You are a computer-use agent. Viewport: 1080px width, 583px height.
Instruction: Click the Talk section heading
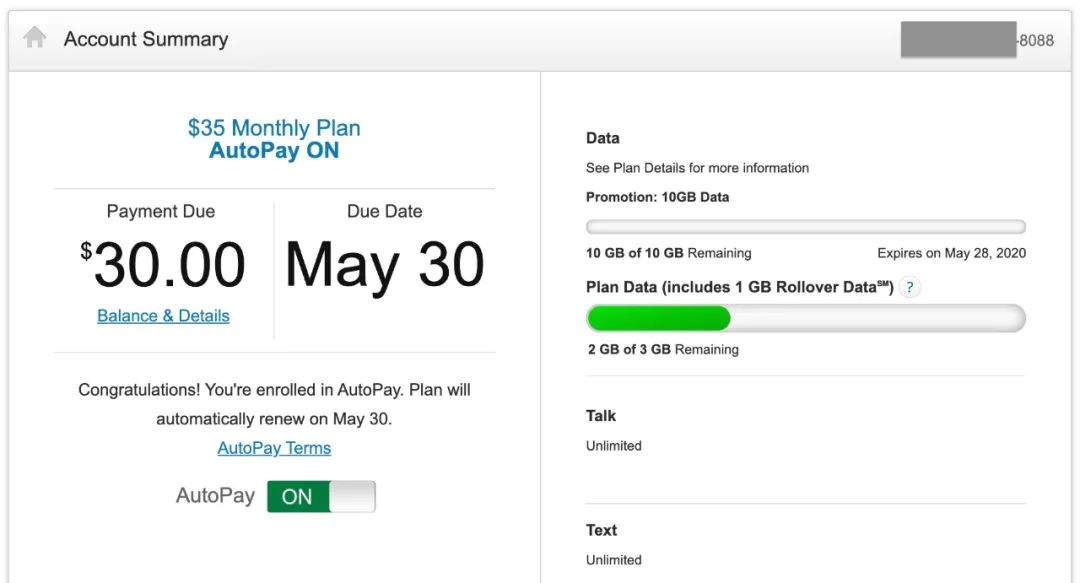click(x=601, y=416)
